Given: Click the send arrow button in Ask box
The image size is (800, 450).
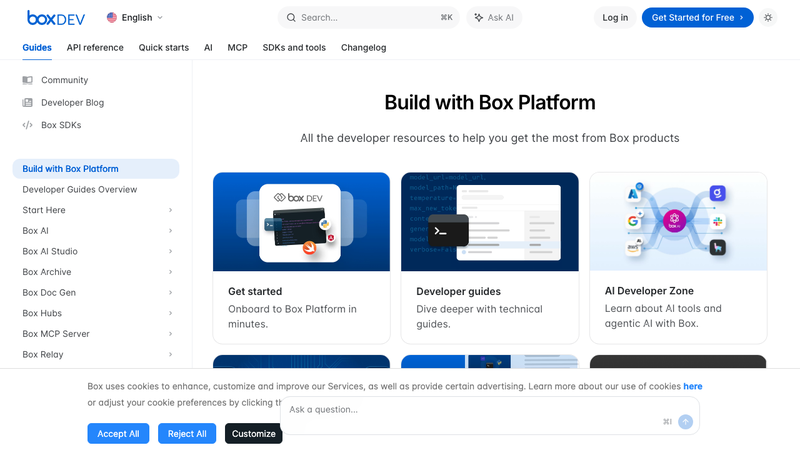Looking at the screenshot, I should pyautogui.click(x=685, y=421).
